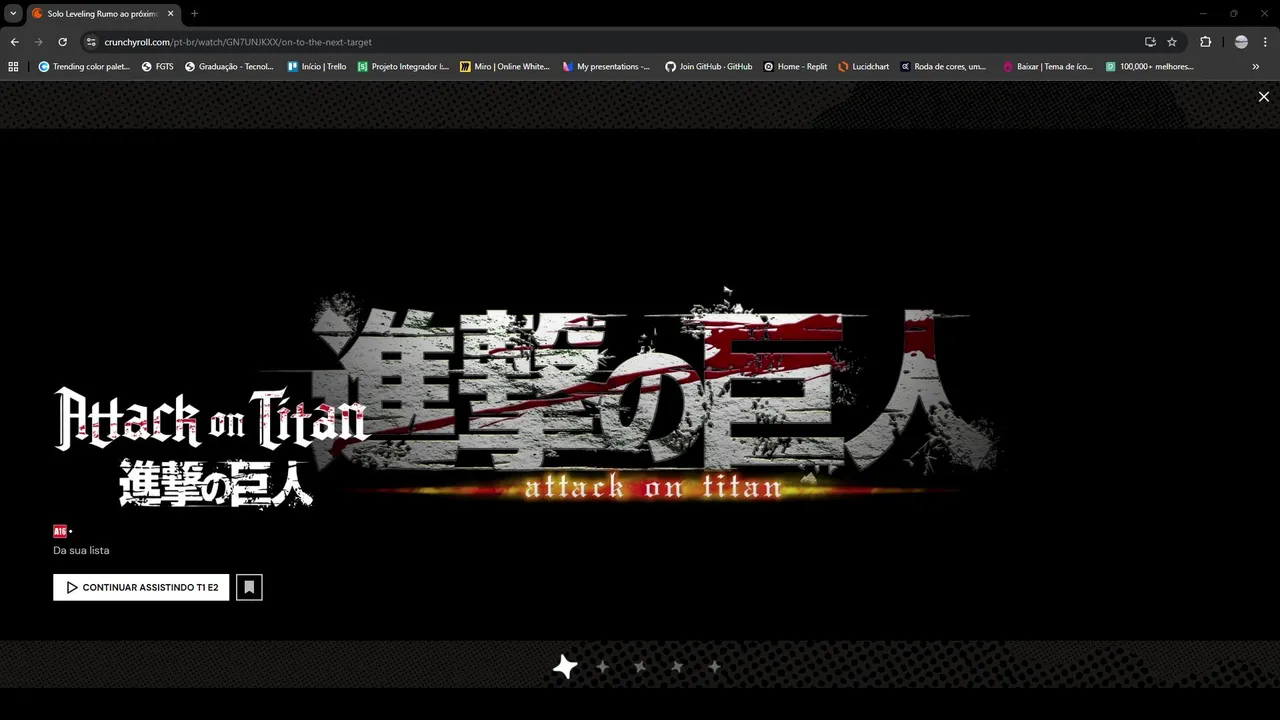
Task: Click the A16 age rating badge
Action: pyautogui.click(x=60, y=531)
